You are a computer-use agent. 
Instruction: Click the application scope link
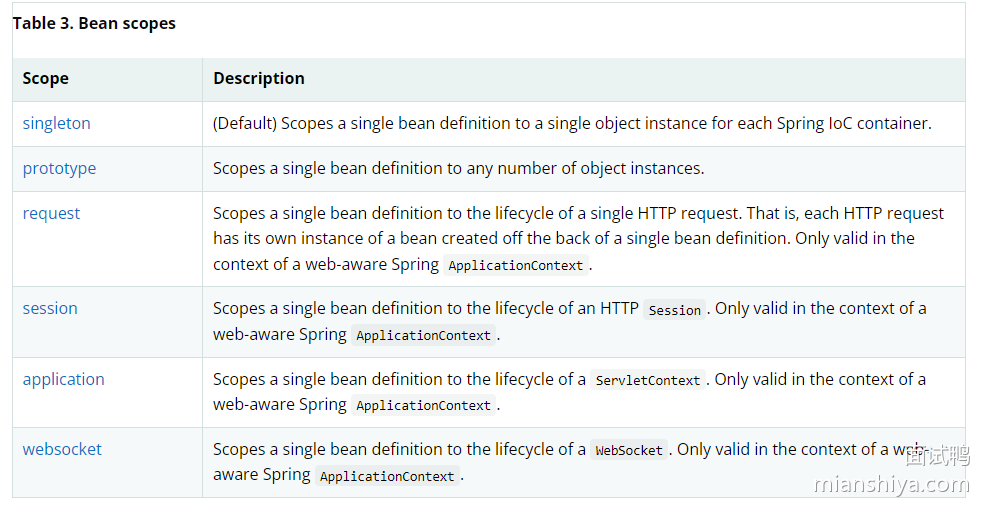63,379
